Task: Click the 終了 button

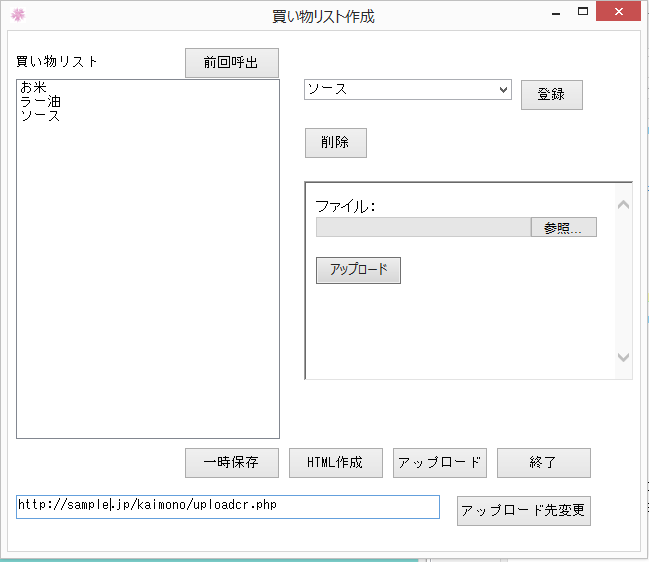Action: click(543, 463)
